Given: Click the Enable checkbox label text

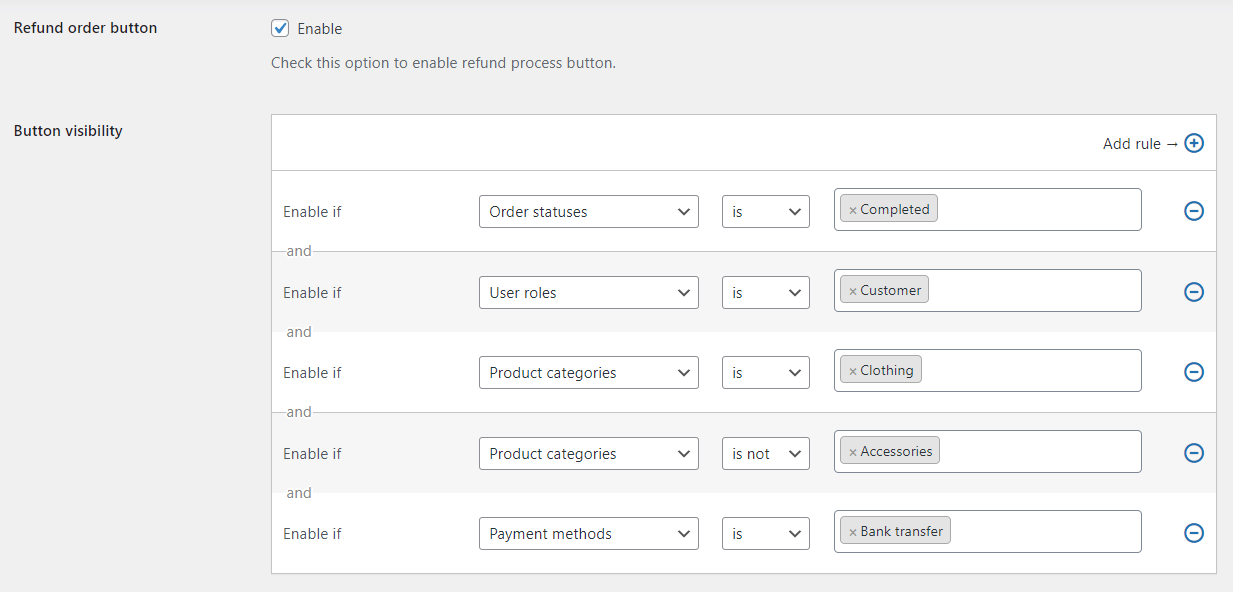Looking at the screenshot, I should click(x=320, y=29).
